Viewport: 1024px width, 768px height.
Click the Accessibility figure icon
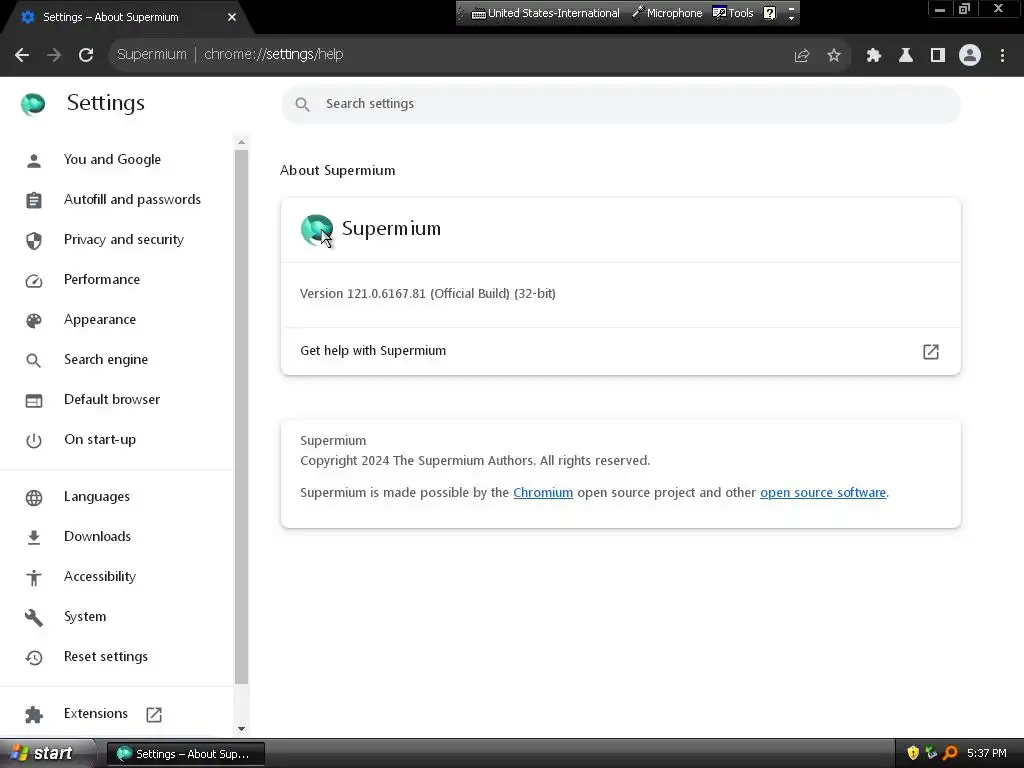point(34,577)
